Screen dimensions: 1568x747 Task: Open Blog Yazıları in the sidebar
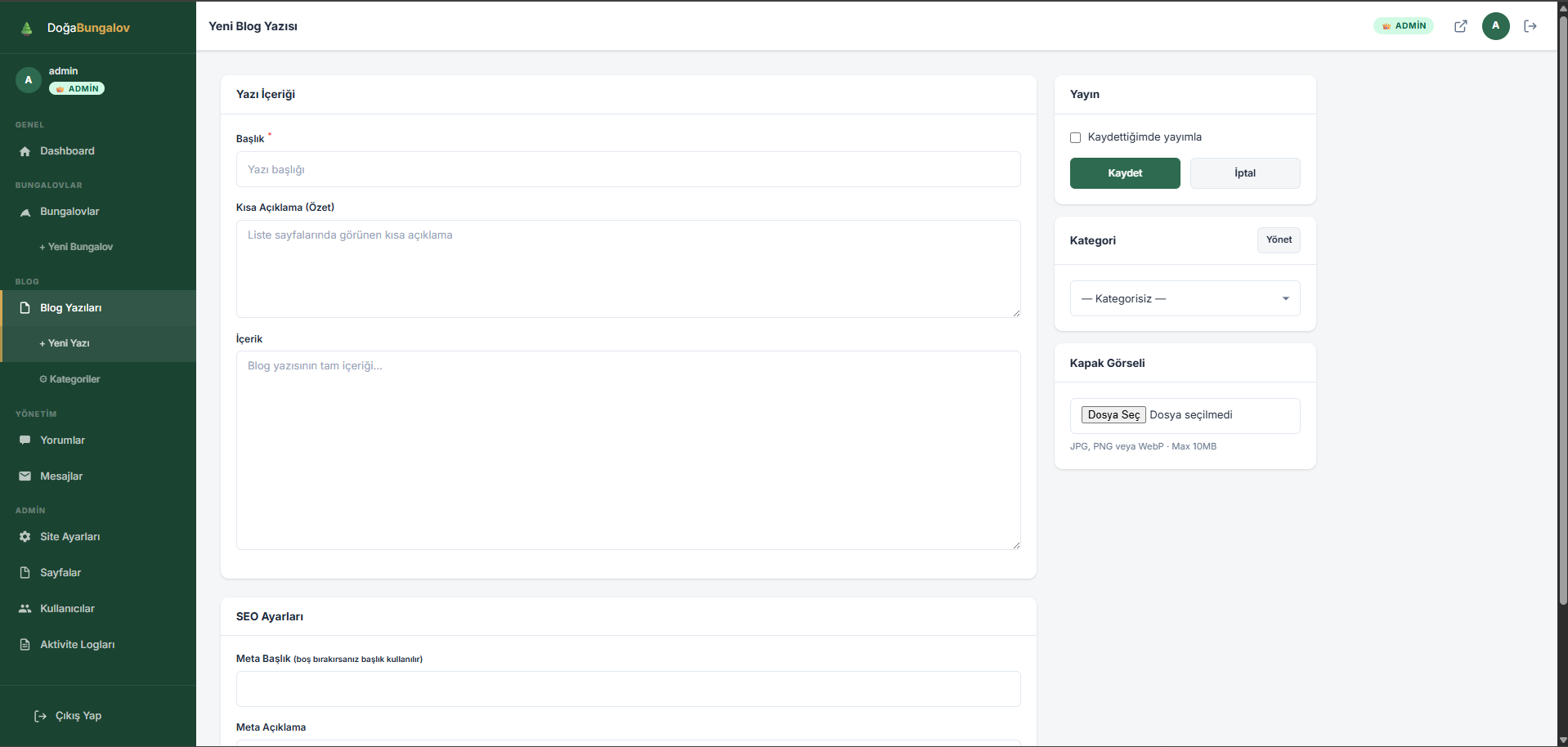[71, 308]
